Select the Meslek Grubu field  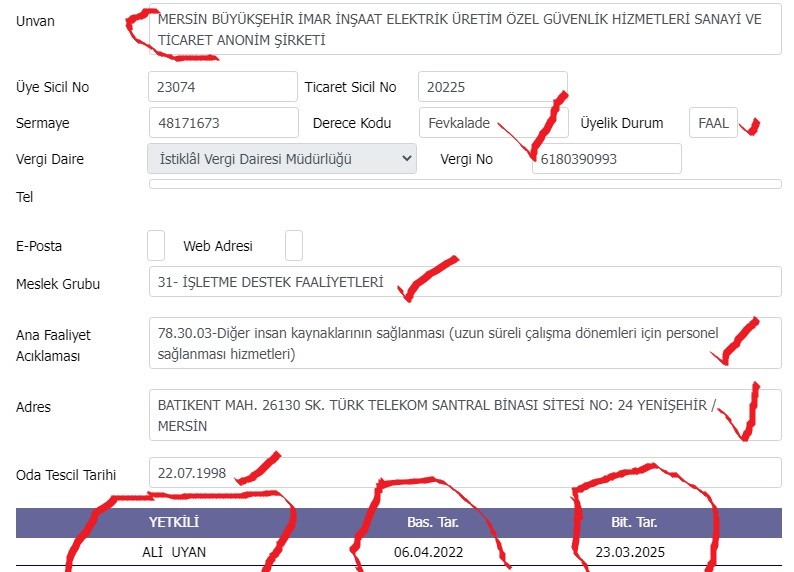[x=465, y=281]
